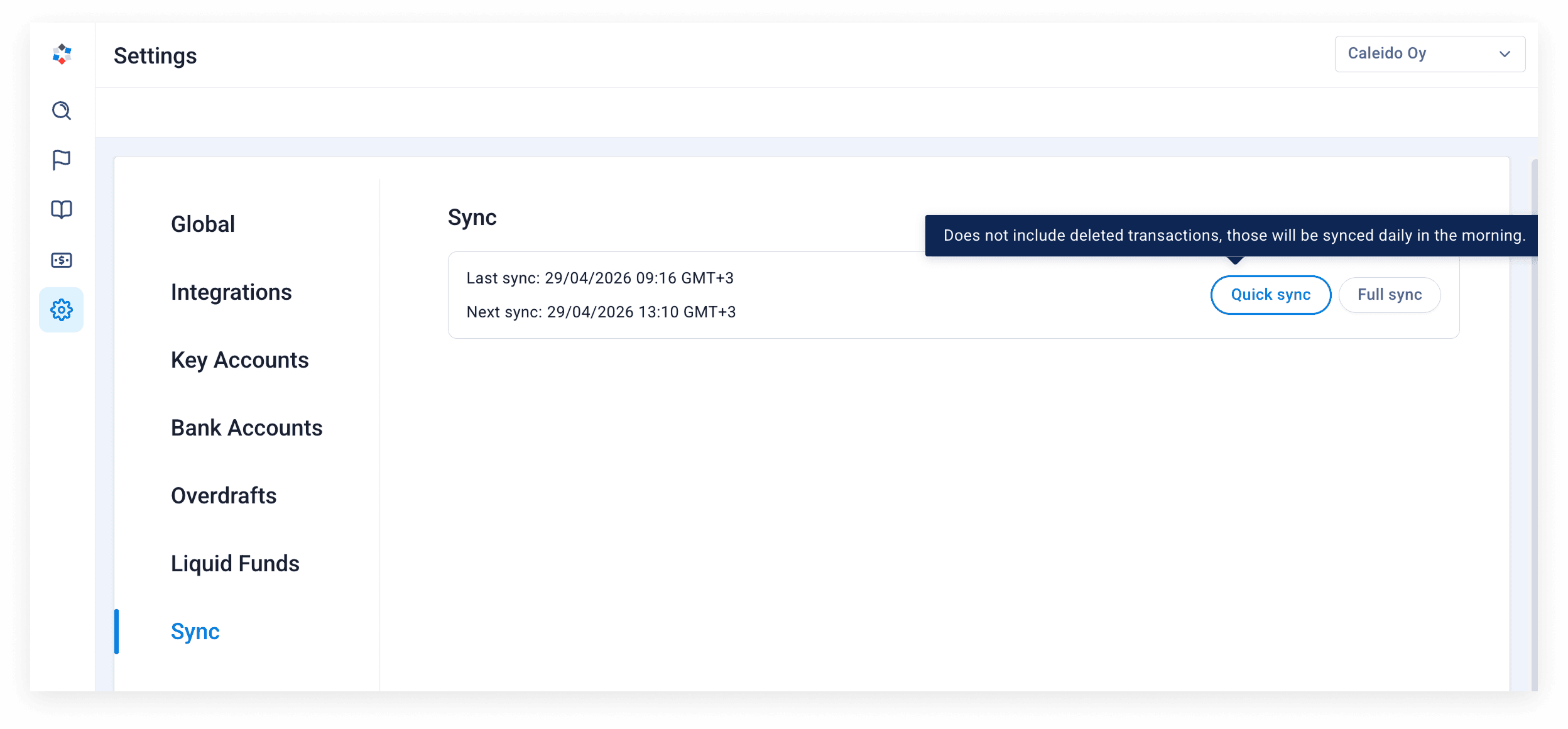
Task: Open Bank Accounts settings
Action: point(246,428)
